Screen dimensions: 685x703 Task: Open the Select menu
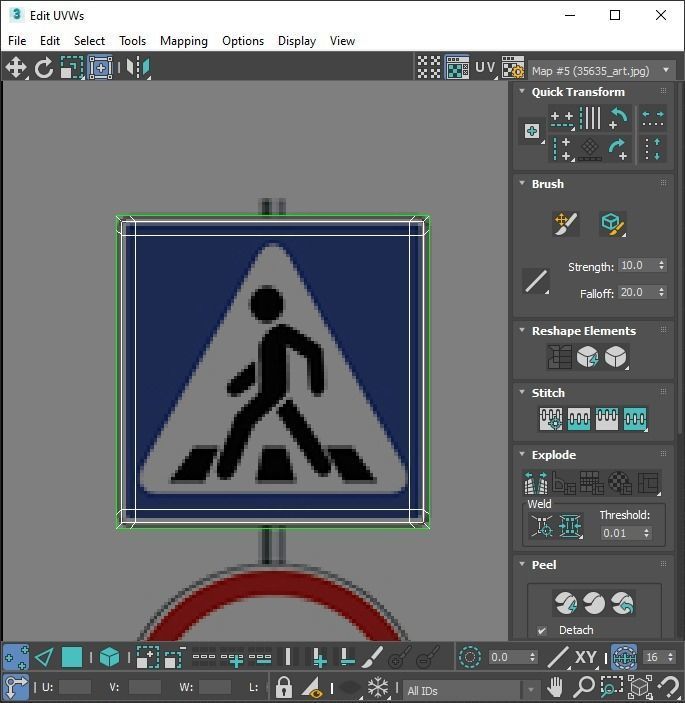pos(89,41)
